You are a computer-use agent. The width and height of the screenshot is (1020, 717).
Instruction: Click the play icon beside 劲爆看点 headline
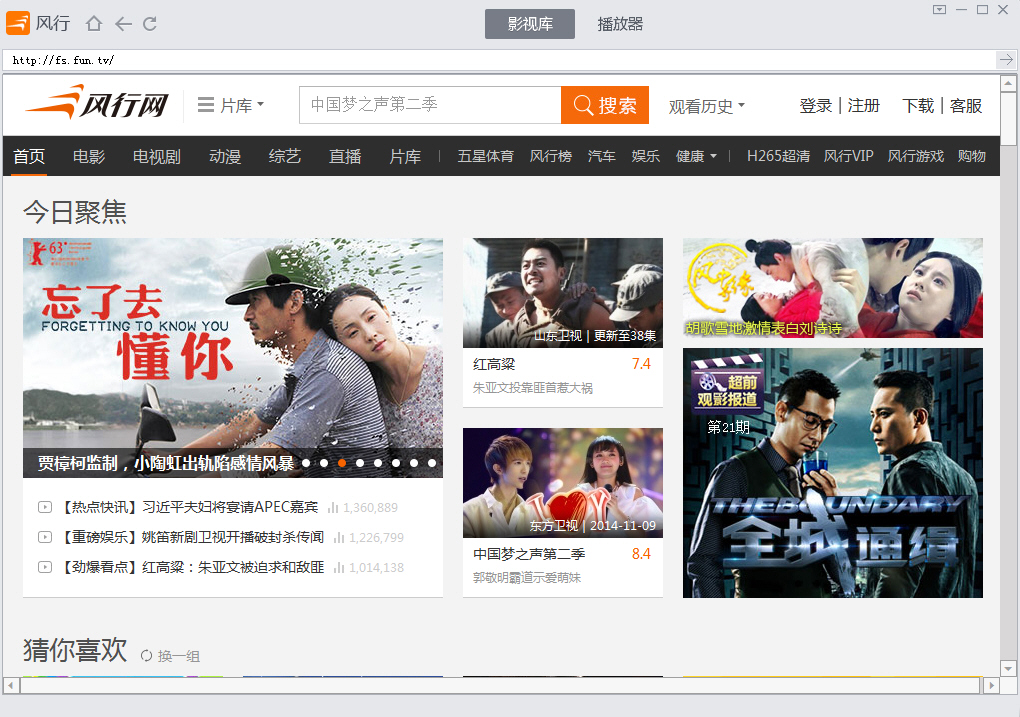pos(45,567)
